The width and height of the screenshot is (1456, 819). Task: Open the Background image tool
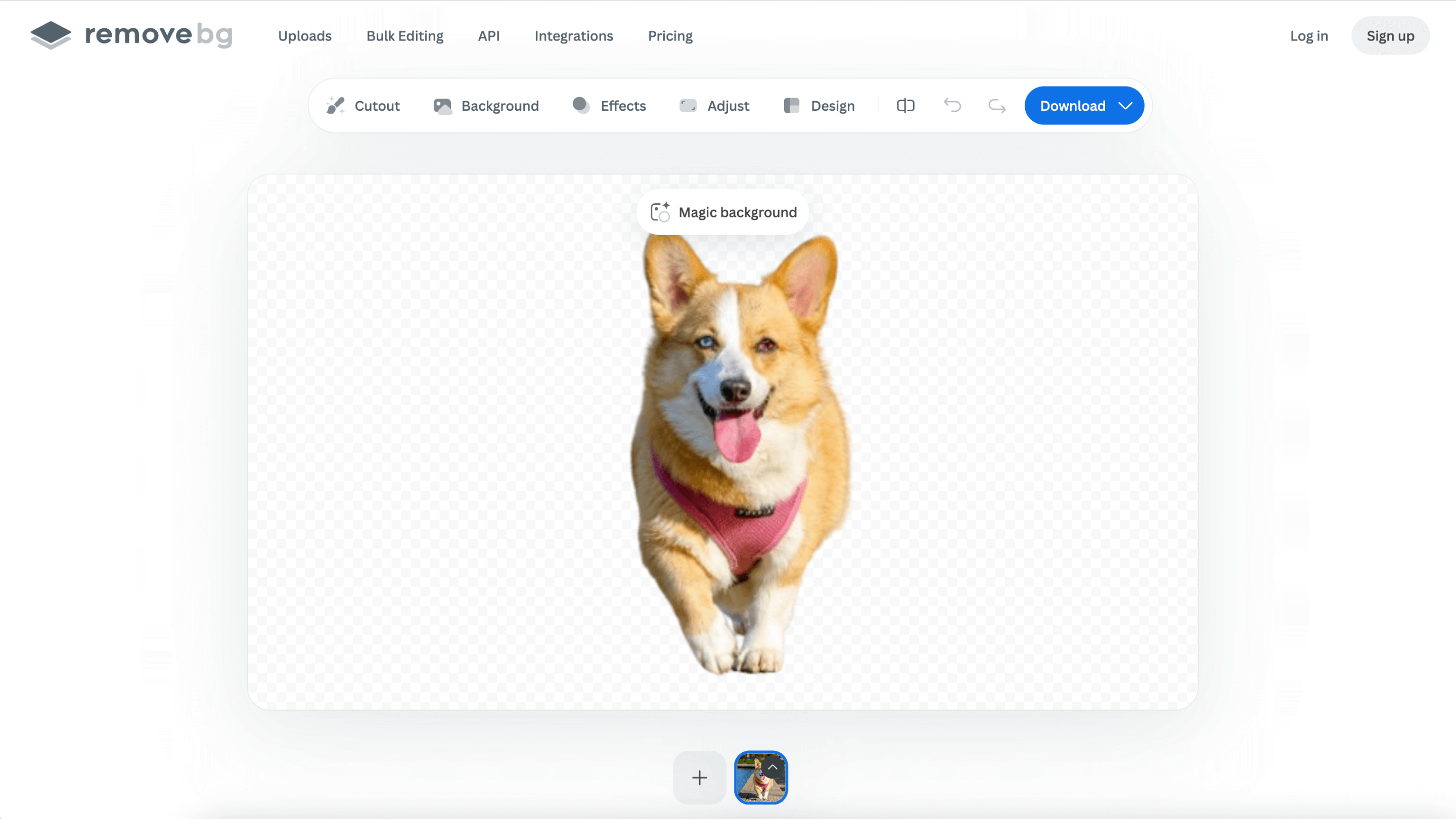(x=486, y=106)
